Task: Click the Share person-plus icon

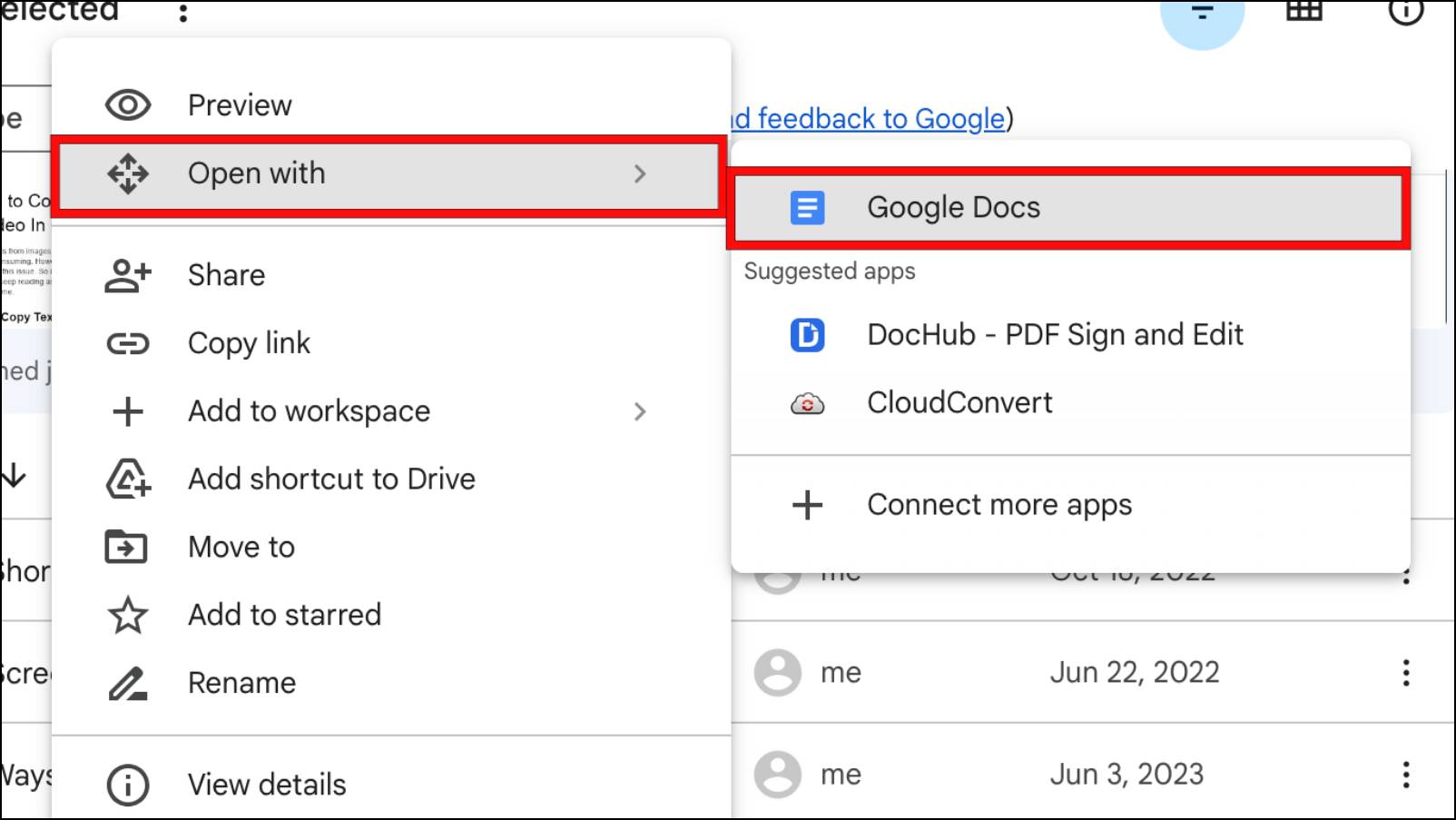Action: coord(128,275)
